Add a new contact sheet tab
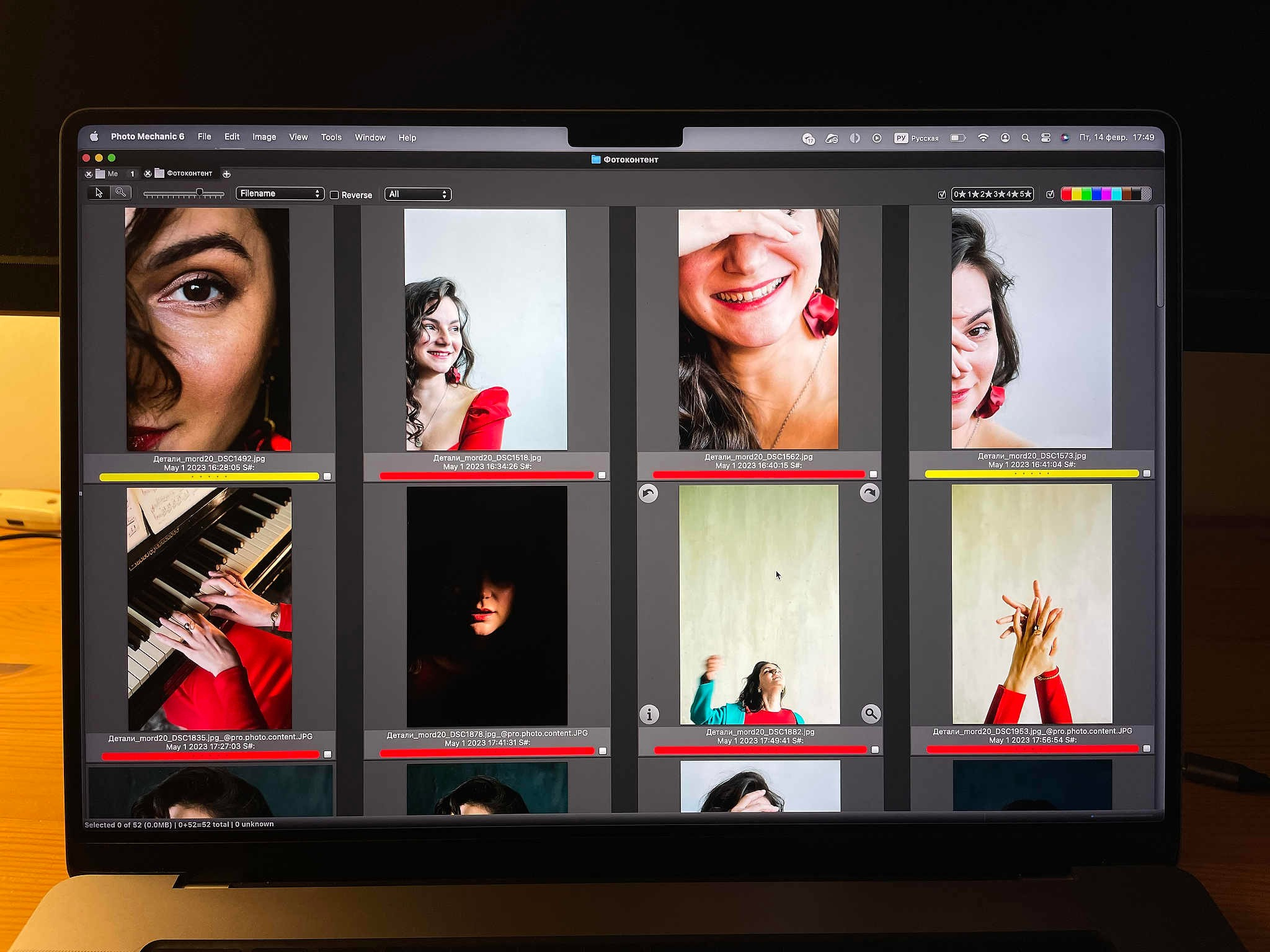1270x952 pixels. coord(226,174)
